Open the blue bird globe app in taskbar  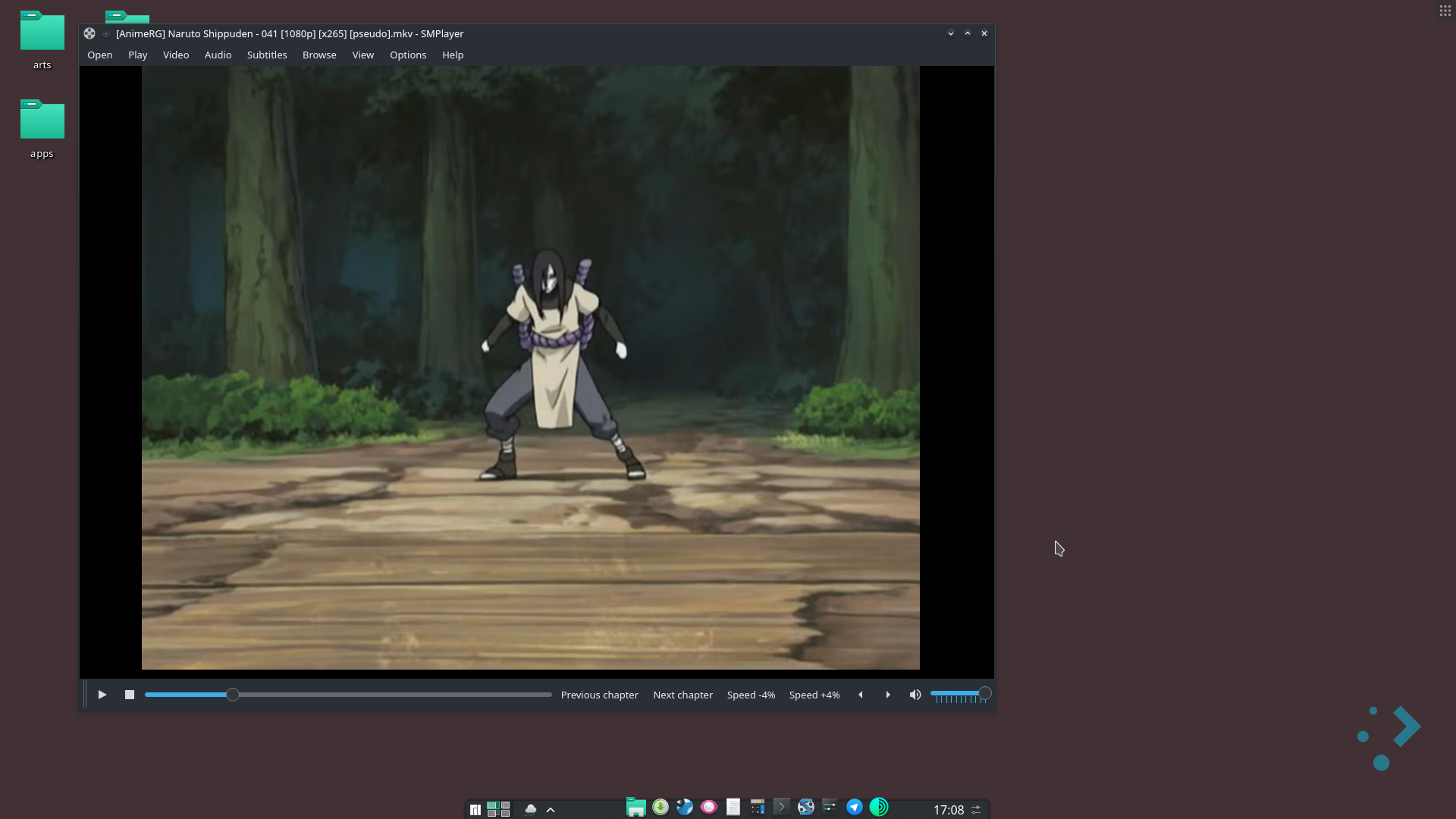[x=685, y=808]
